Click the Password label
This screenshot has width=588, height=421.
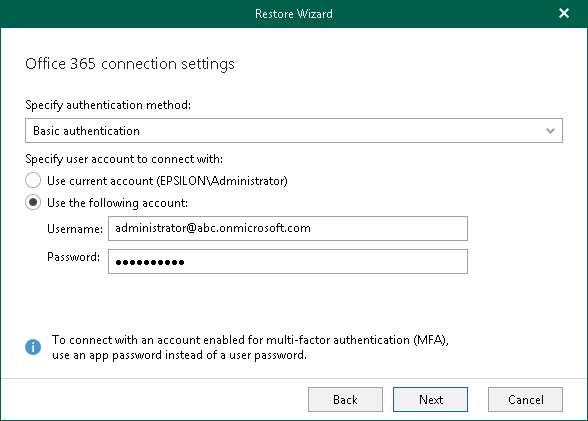point(74,257)
